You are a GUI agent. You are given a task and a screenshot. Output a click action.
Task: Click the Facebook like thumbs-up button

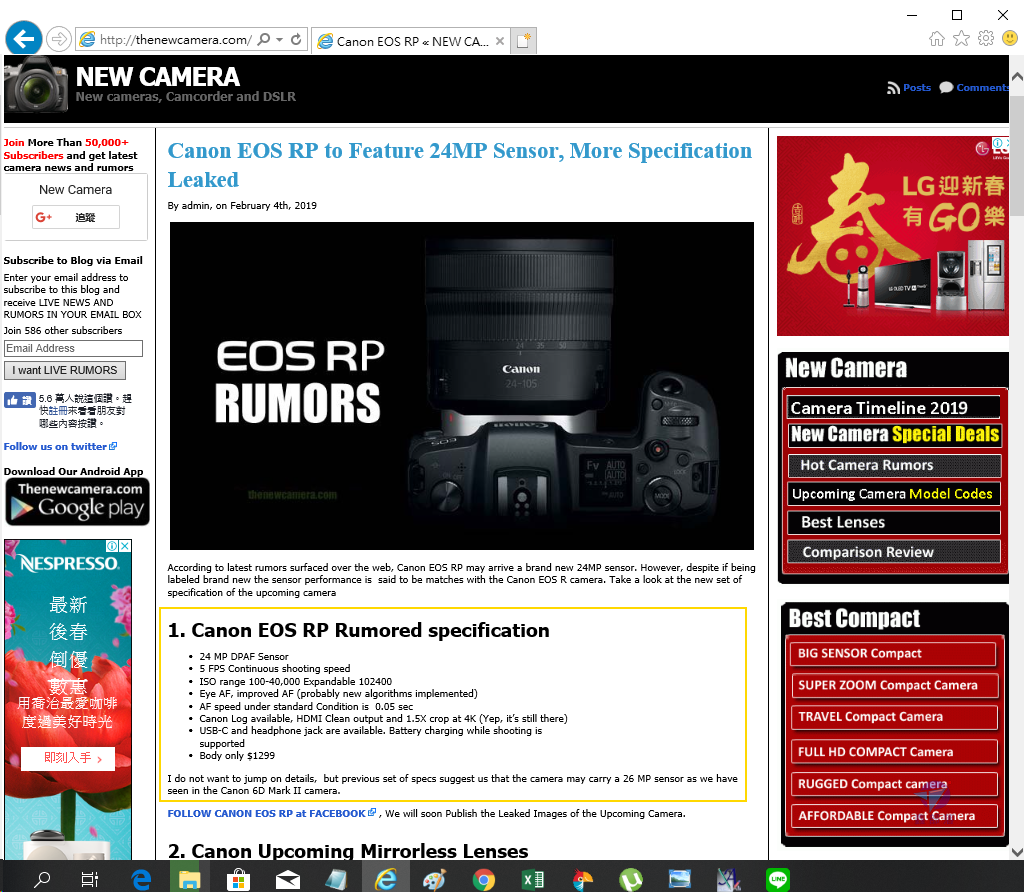(20, 400)
